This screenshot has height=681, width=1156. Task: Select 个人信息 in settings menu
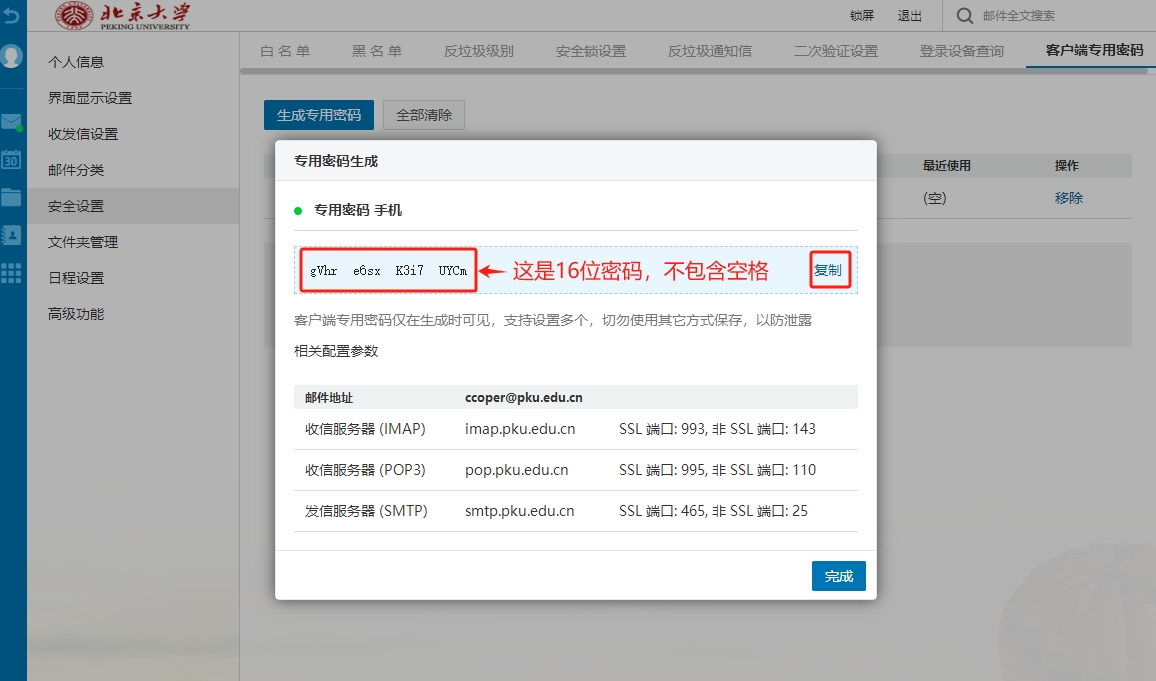point(76,62)
